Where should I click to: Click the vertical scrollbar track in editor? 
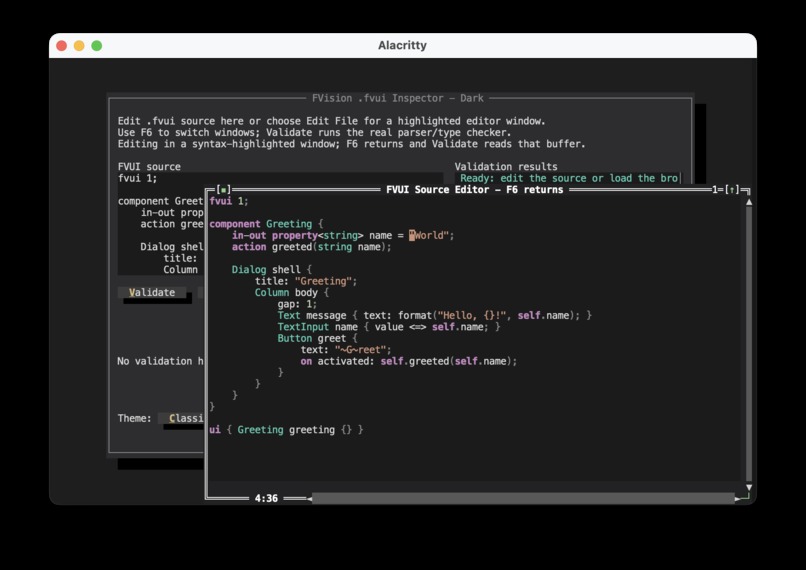point(749,344)
